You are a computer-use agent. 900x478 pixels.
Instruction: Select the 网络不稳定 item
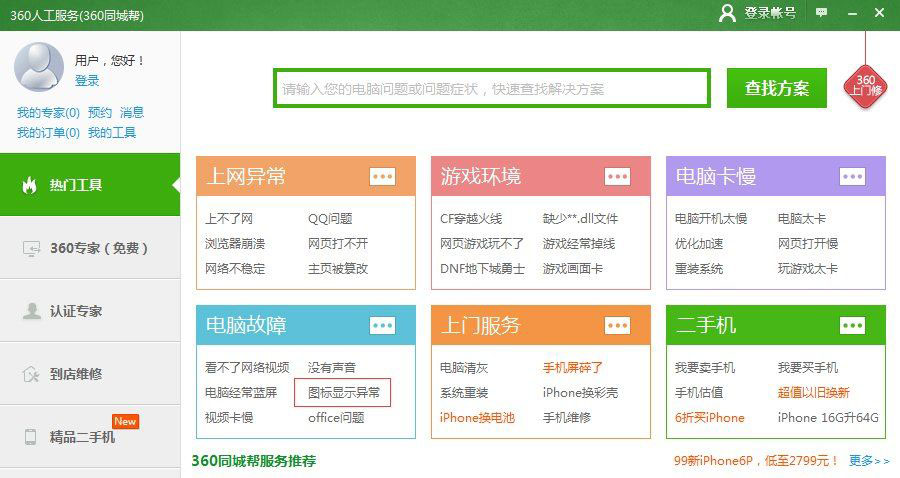click(235, 269)
